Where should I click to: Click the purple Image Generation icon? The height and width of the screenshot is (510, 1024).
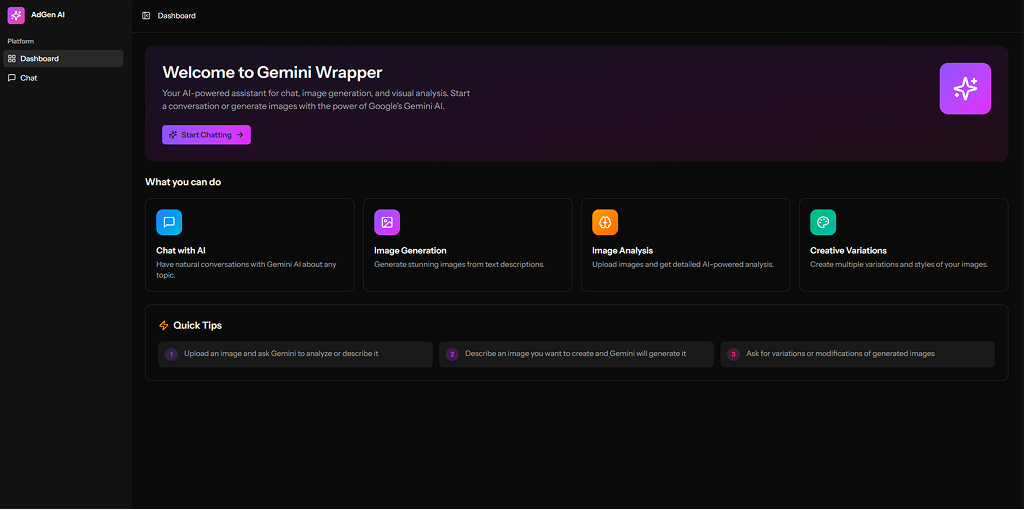[387, 222]
